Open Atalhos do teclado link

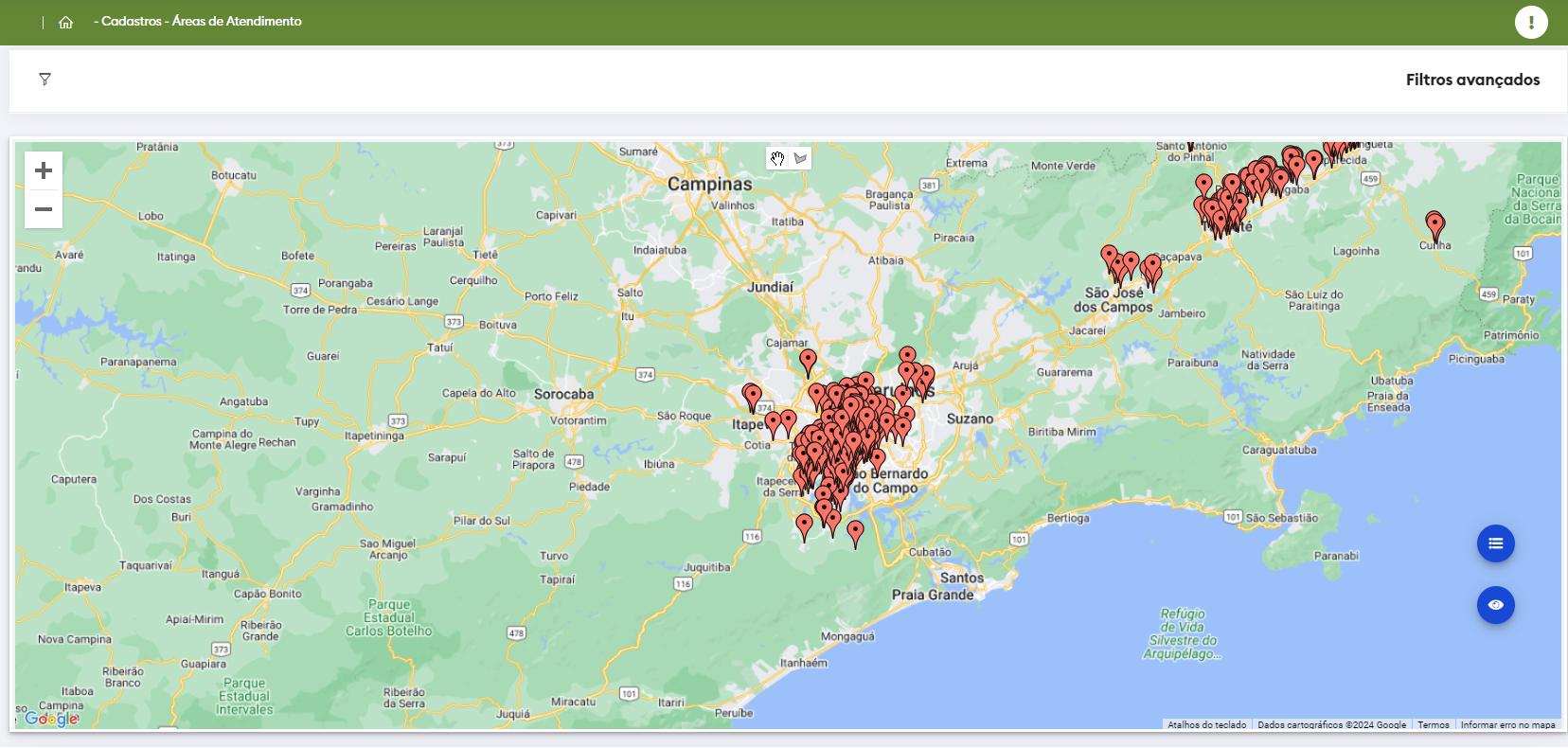[x=1206, y=724]
